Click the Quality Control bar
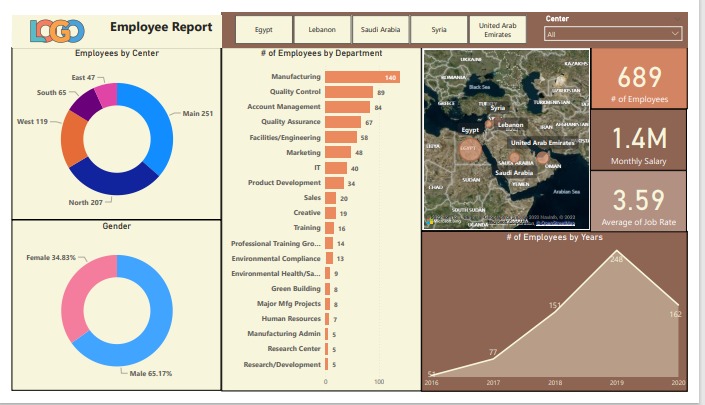This screenshot has width=705, height=405. pyautogui.click(x=349, y=92)
